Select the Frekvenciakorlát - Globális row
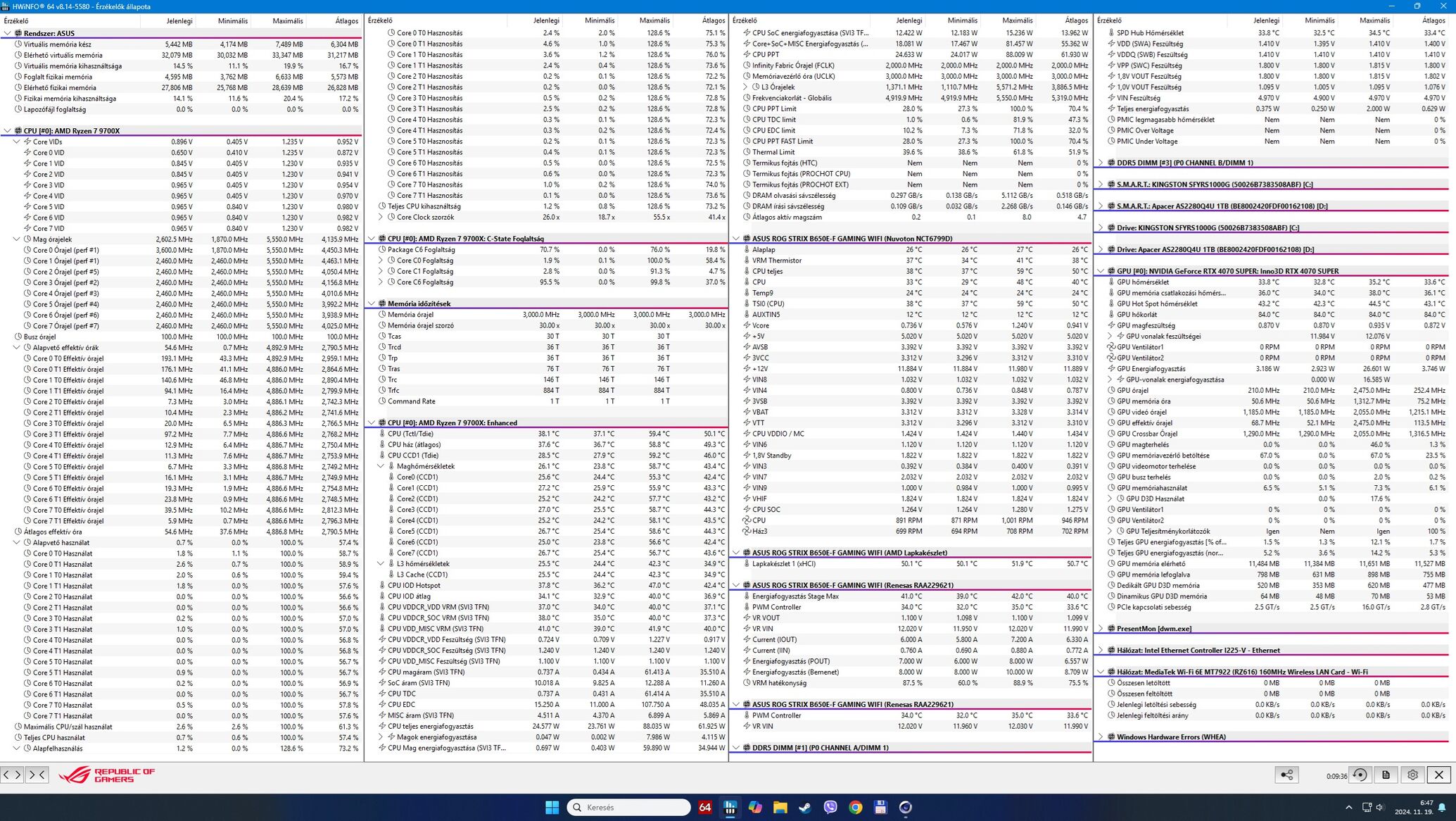 pos(911,98)
